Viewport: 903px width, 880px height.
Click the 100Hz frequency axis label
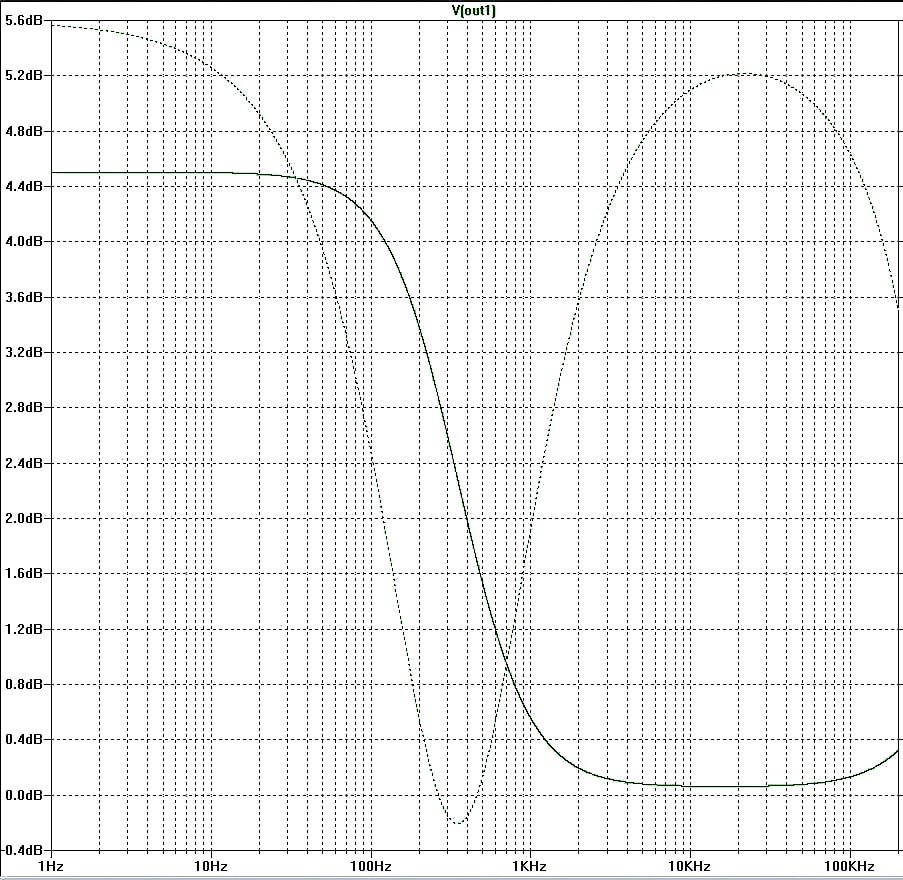pyautogui.click(x=370, y=866)
